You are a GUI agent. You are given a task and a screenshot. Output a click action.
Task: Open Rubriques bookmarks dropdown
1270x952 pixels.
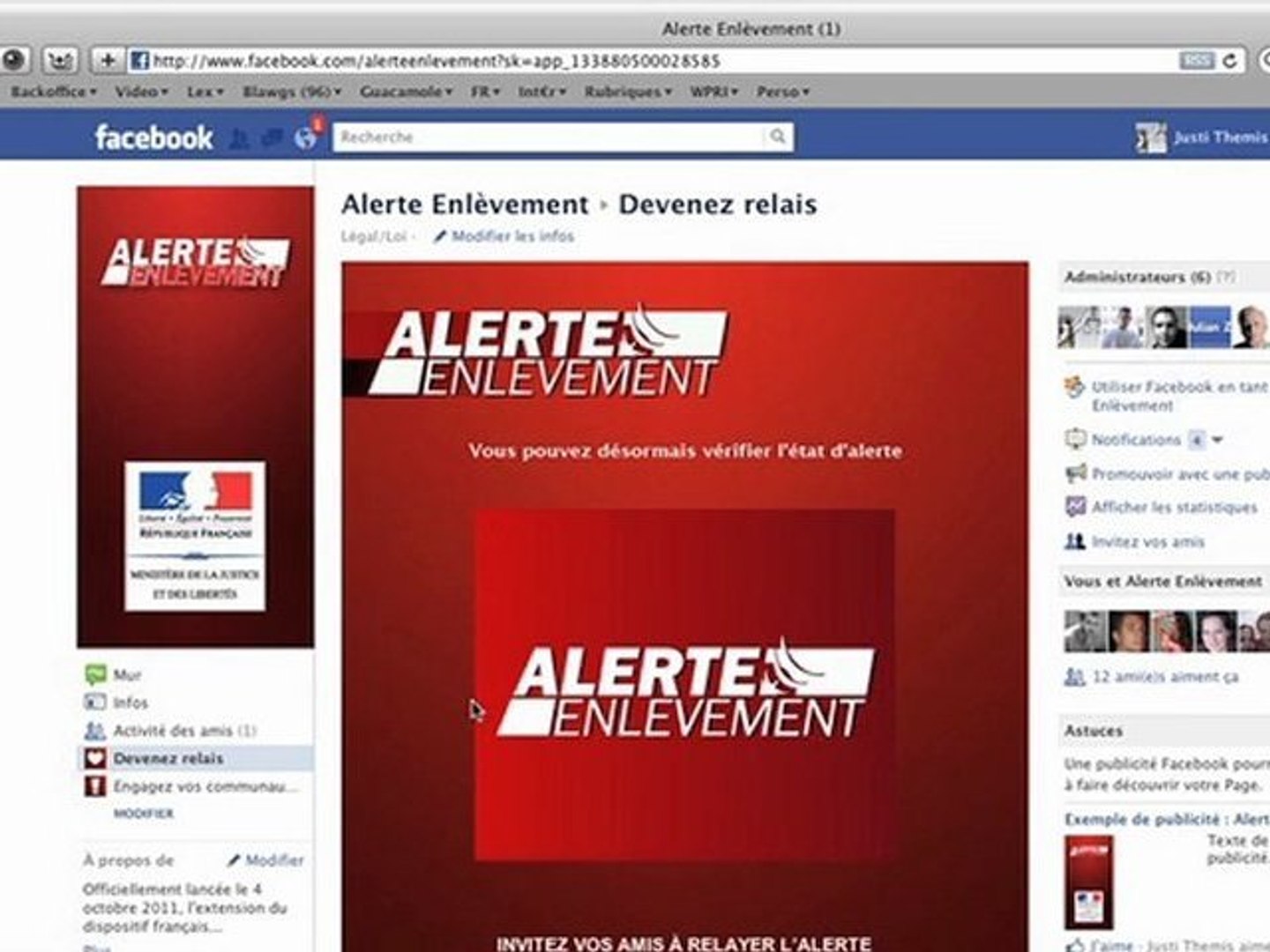[628, 92]
